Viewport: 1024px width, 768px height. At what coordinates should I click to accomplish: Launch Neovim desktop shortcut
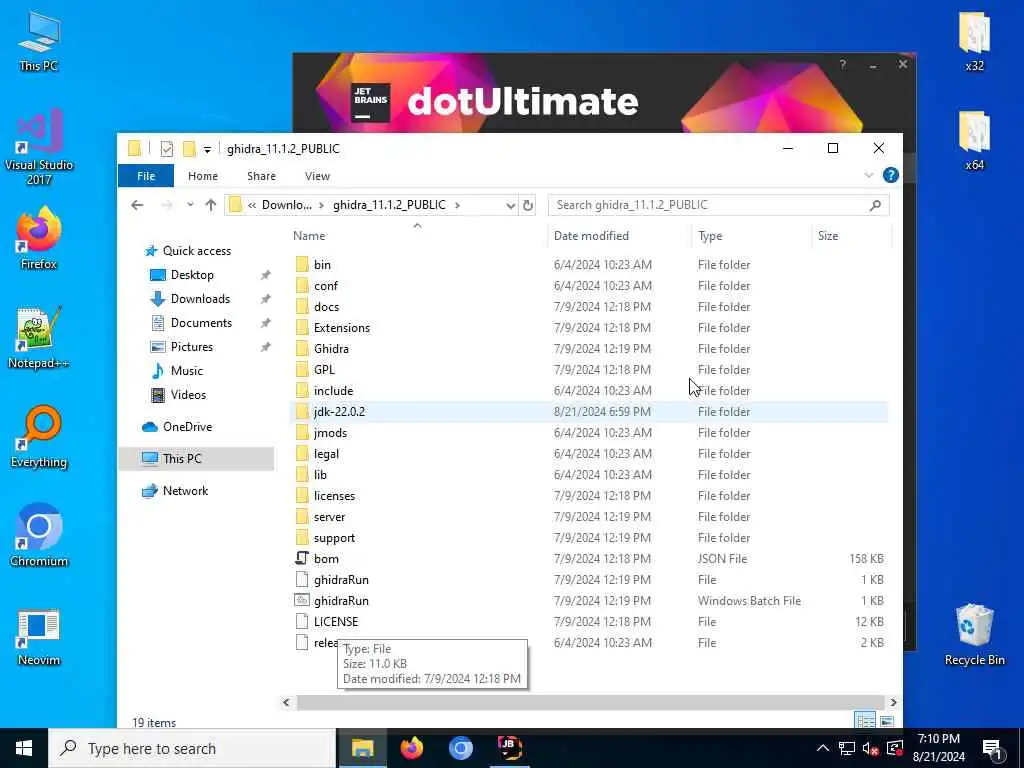pos(39,636)
